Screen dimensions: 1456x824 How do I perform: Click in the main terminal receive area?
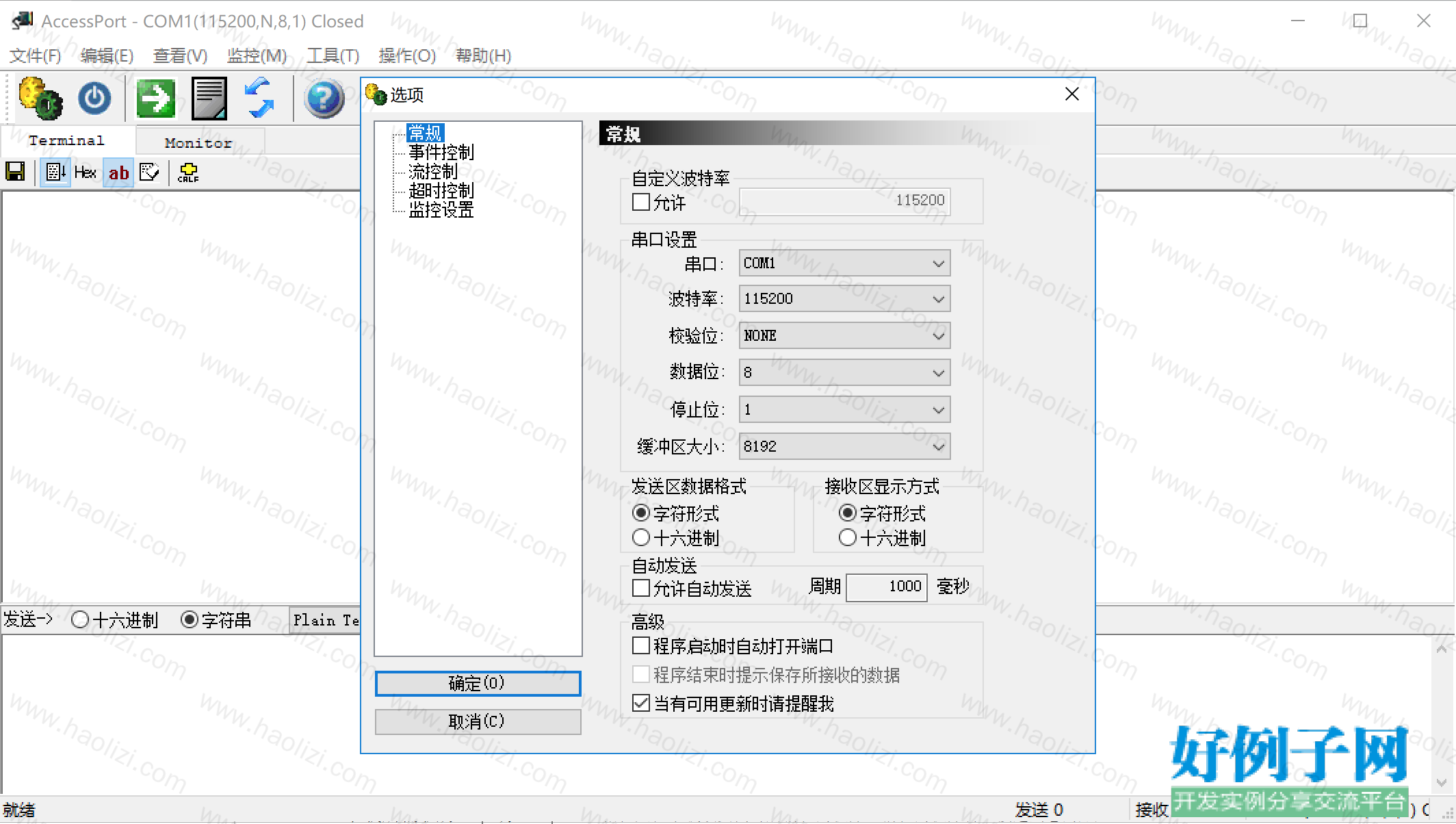[x=181, y=396]
